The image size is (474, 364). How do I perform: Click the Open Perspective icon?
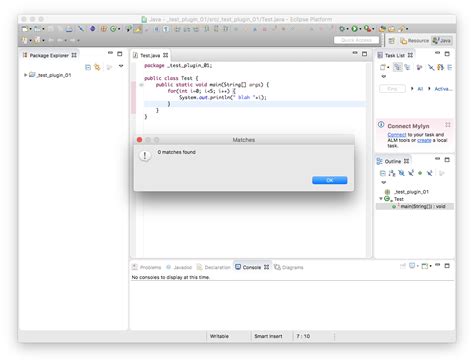coord(392,41)
